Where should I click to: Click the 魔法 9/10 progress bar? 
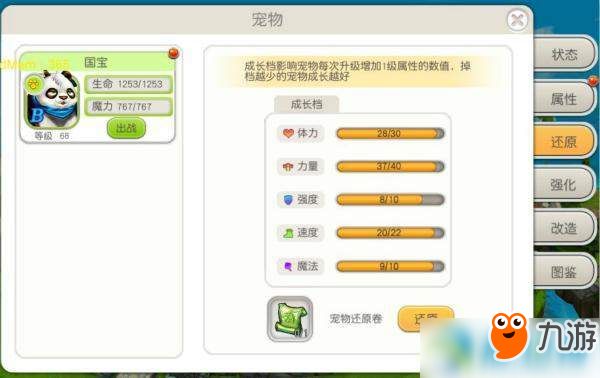[x=390, y=266]
